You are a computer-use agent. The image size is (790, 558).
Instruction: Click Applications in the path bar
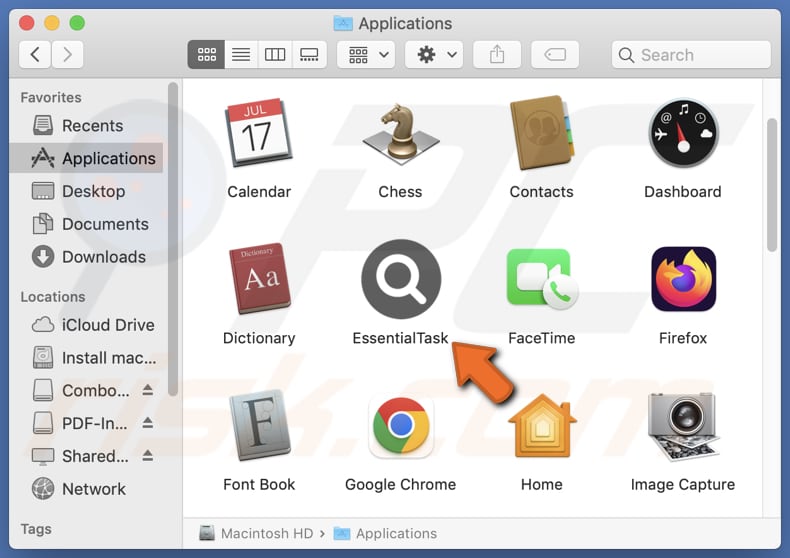click(385, 533)
